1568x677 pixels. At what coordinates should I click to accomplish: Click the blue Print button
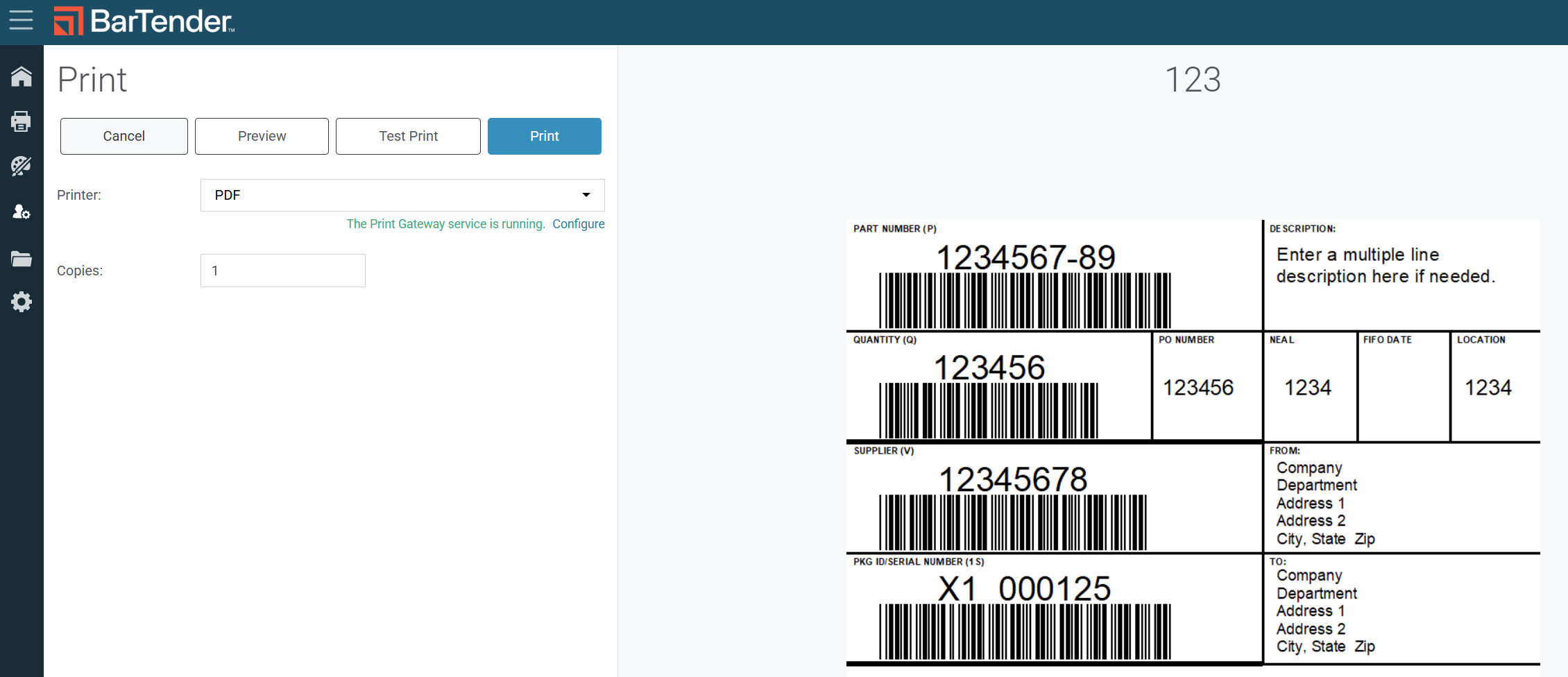544,136
